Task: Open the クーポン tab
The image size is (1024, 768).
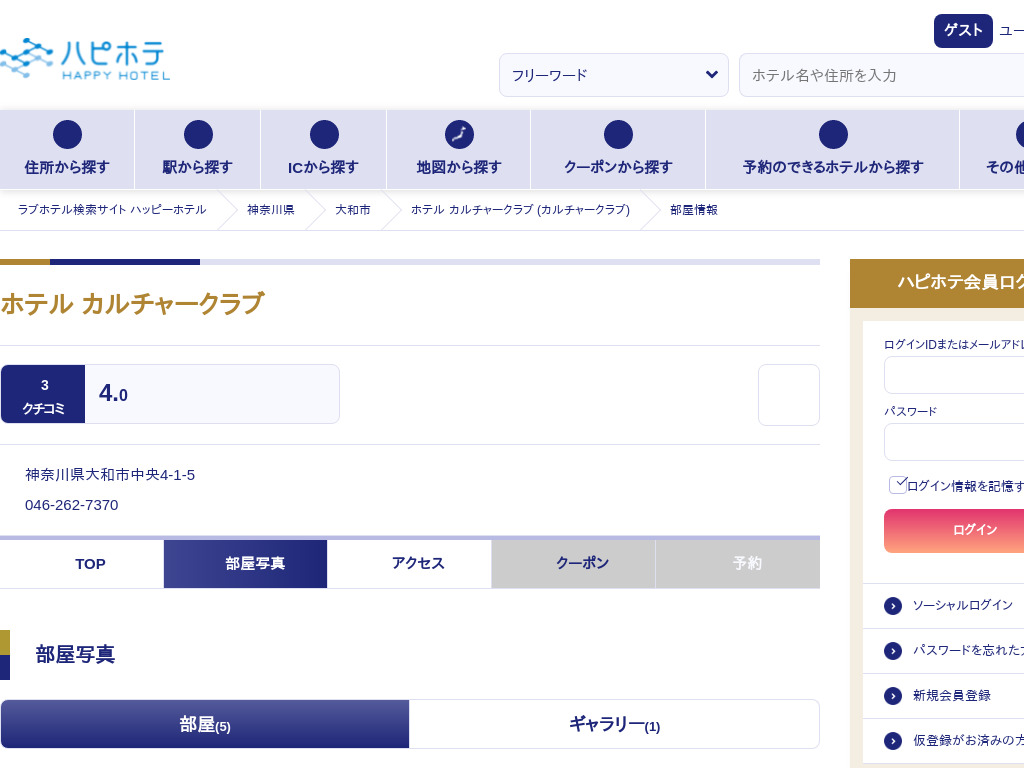Action: pyautogui.click(x=573, y=564)
